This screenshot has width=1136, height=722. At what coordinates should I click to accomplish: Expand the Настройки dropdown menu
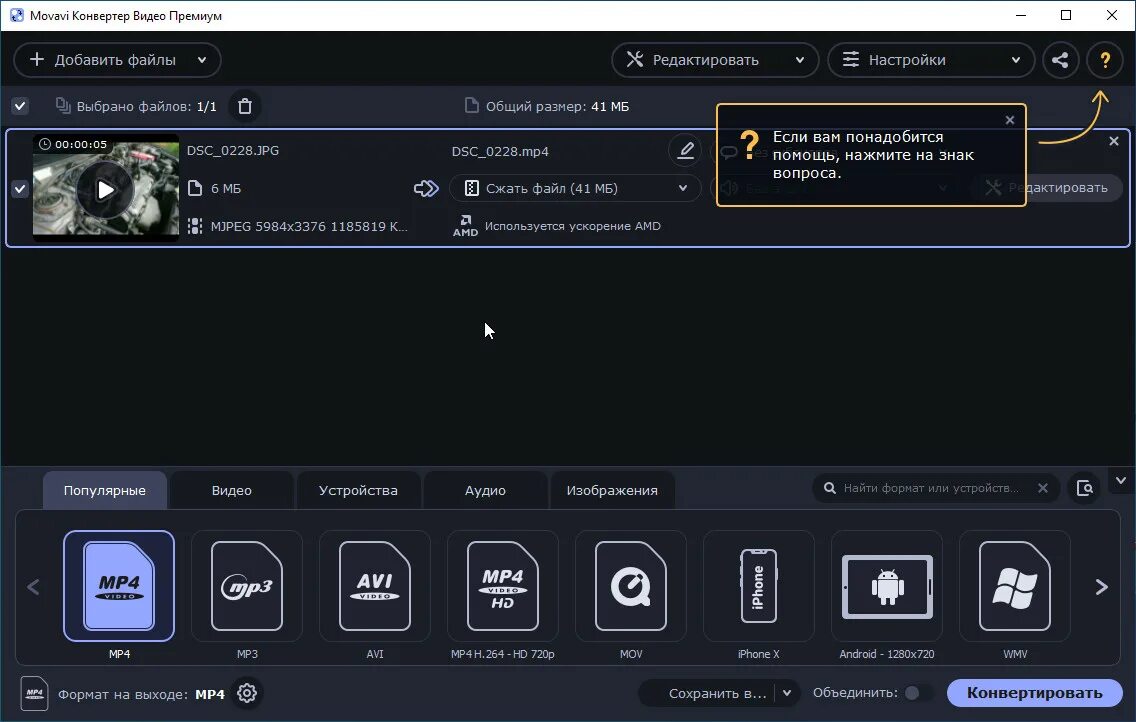point(1016,60)
